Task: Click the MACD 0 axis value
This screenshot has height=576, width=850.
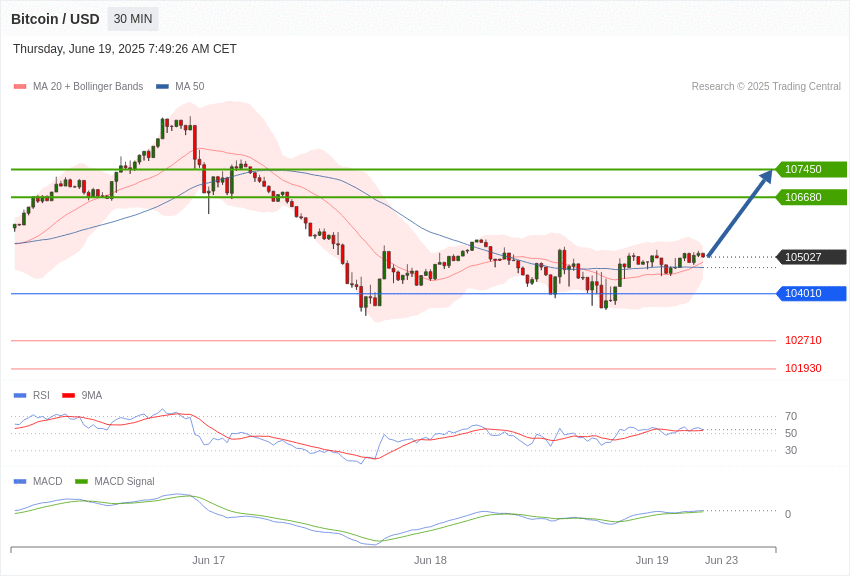Action: click(788, 514)
